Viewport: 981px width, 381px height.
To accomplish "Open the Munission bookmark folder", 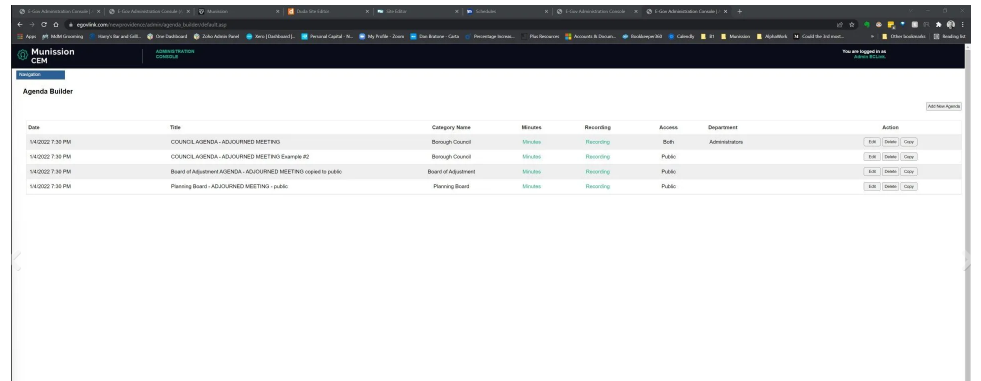I will [735, 36].
